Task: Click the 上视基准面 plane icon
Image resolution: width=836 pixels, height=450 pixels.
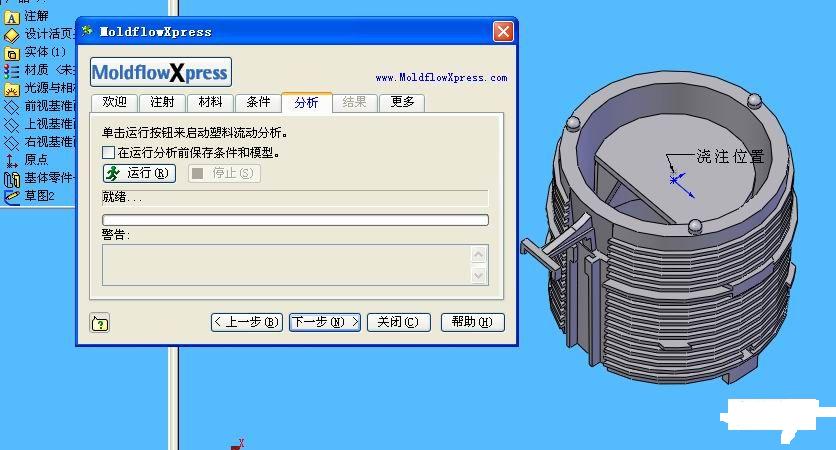Action: [x=12, y=125]
